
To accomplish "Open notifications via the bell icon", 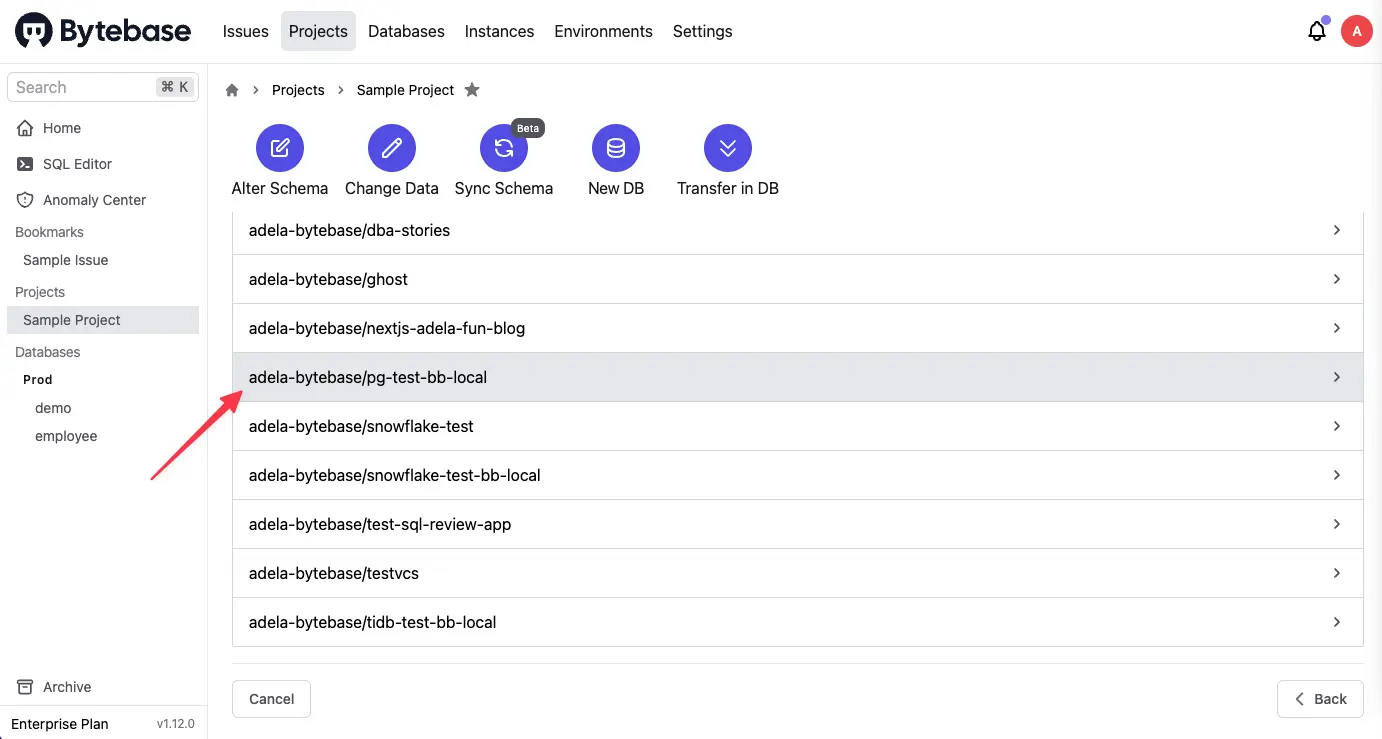I will pyautogui.click(x=1317, y=31).
